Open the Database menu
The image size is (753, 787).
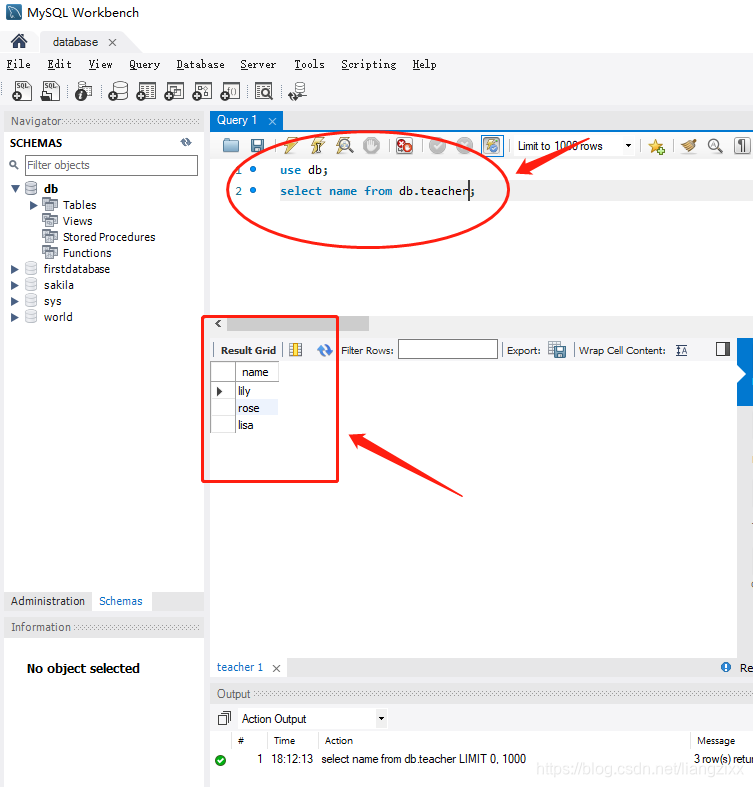pos(200,64)
